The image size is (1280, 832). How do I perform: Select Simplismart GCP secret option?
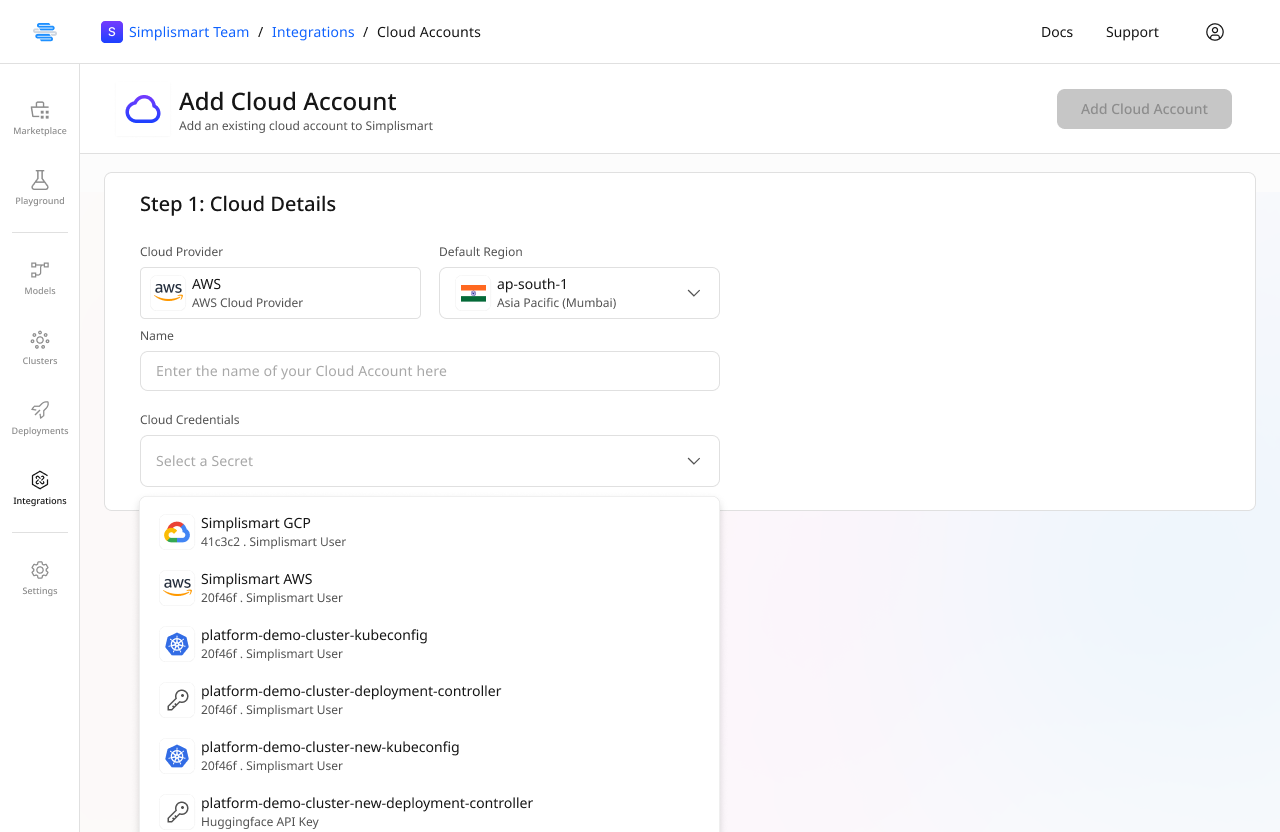[430, 532]
